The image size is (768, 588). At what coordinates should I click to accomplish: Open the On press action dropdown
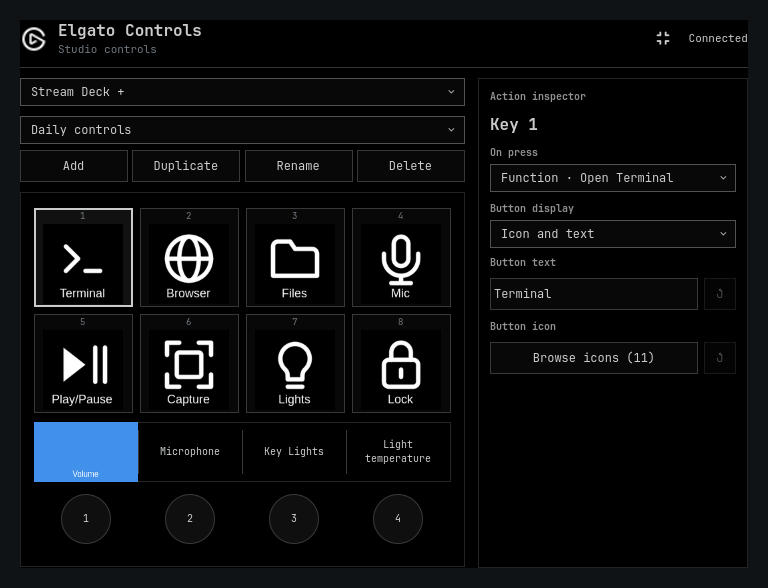pos(613,178)
